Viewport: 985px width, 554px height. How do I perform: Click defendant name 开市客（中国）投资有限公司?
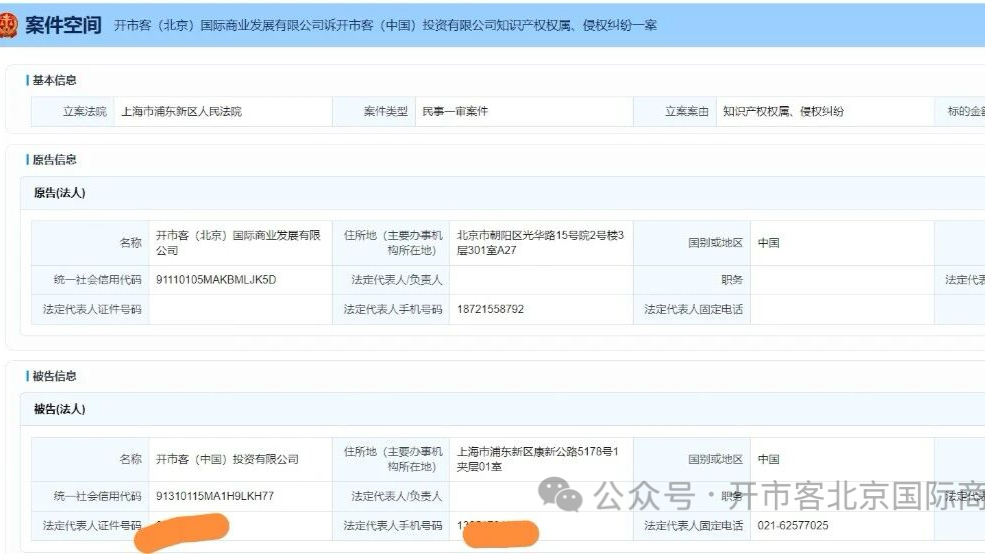point(228,459)
